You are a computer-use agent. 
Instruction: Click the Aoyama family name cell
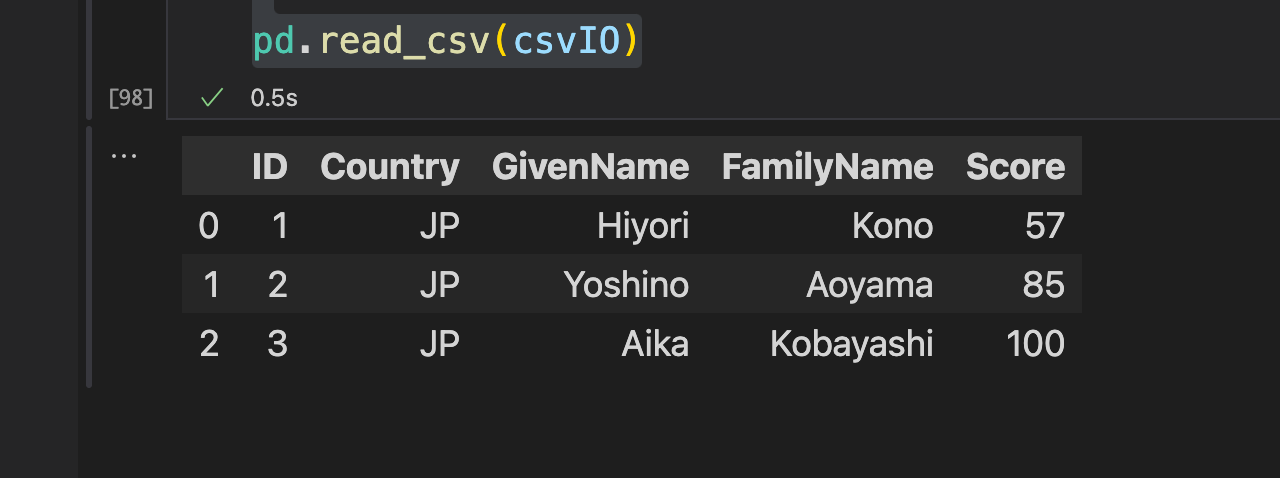pos(869,286)
